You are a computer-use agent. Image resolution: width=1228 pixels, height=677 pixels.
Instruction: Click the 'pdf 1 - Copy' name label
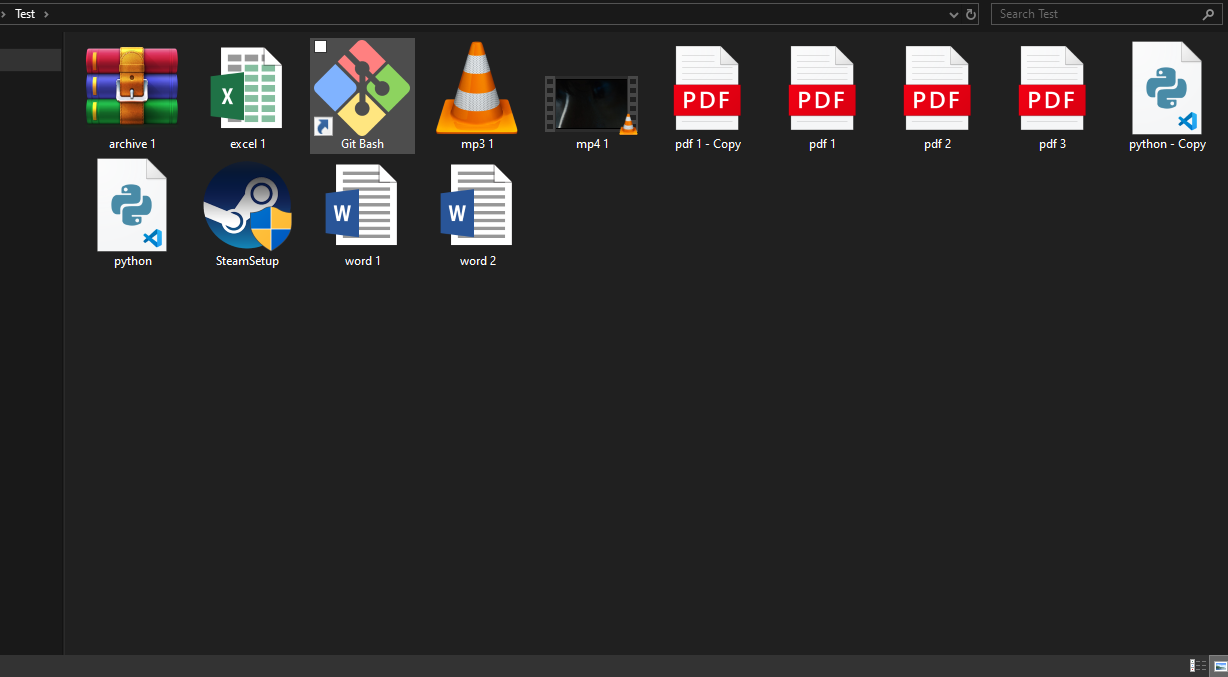(708, 144)
